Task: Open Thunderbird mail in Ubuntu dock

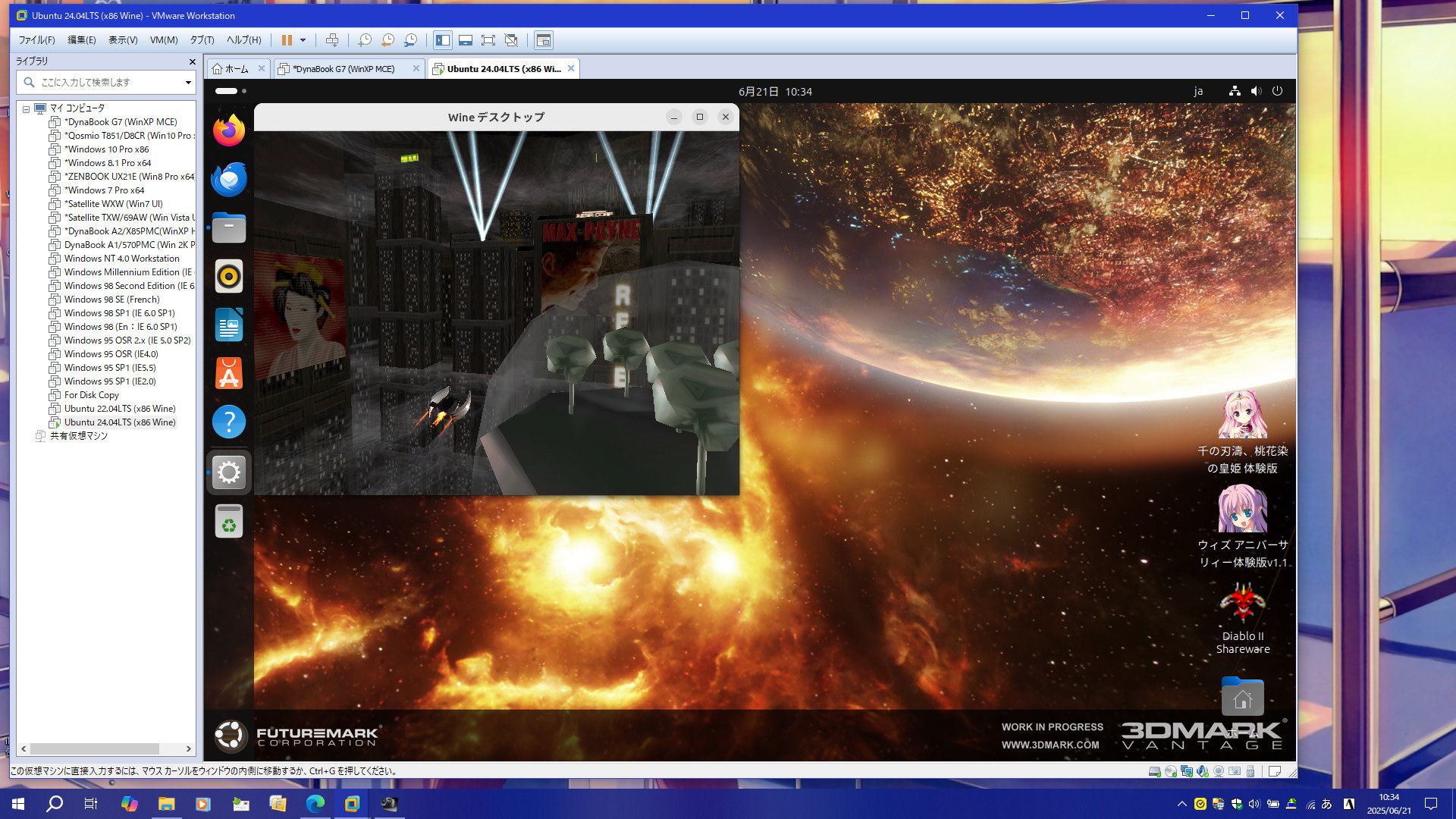Action: click(229, 179)
